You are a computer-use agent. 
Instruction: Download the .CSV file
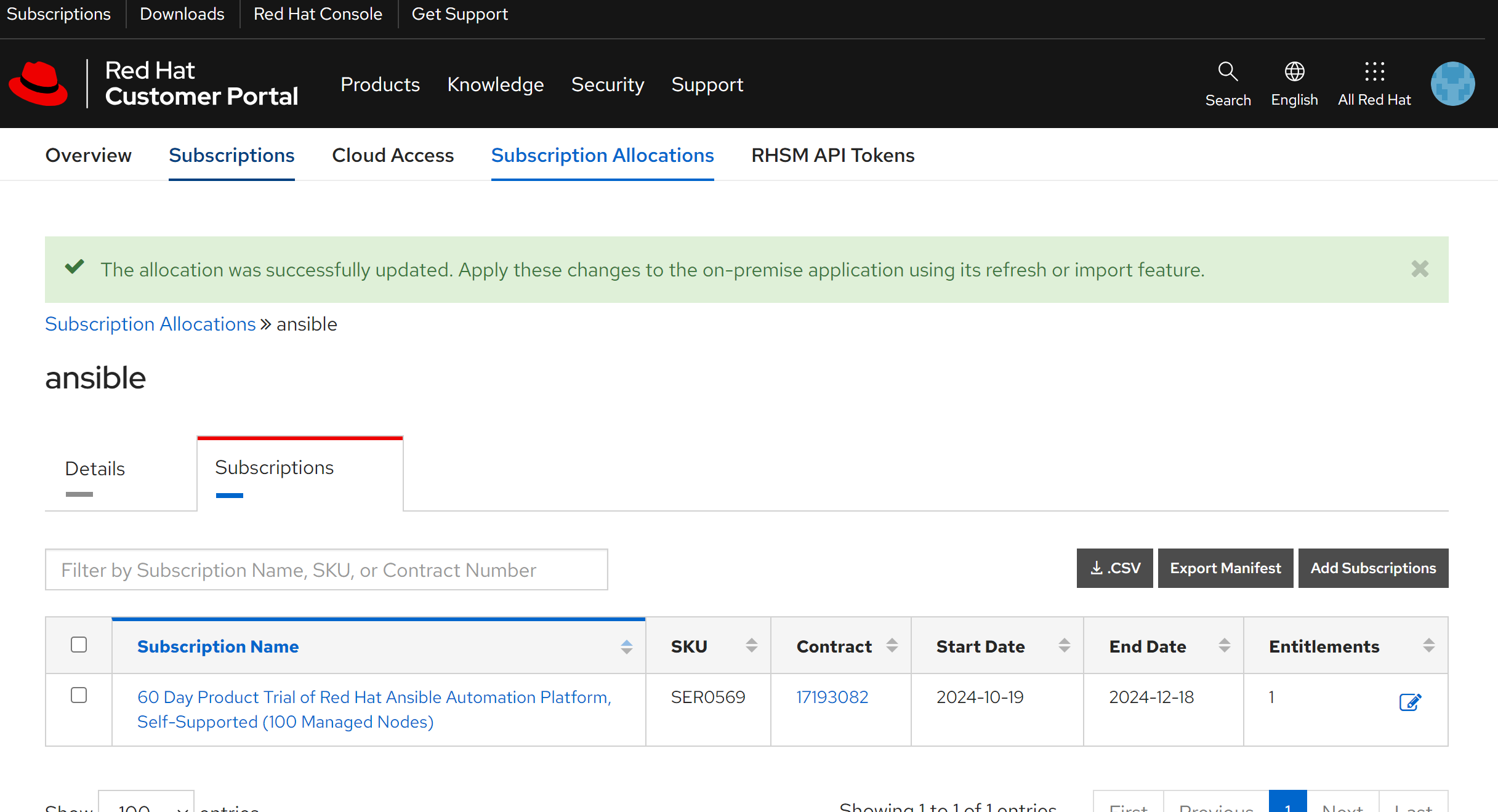[1114, 568]
